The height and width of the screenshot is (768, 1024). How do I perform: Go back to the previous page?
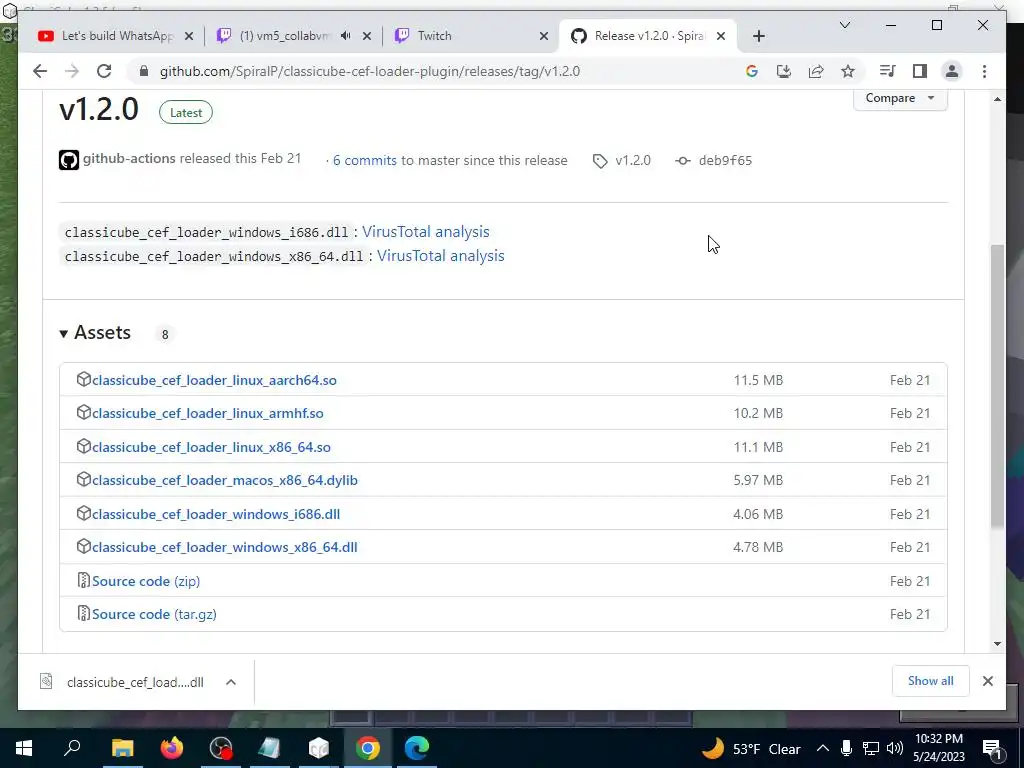tap(40, 71)
